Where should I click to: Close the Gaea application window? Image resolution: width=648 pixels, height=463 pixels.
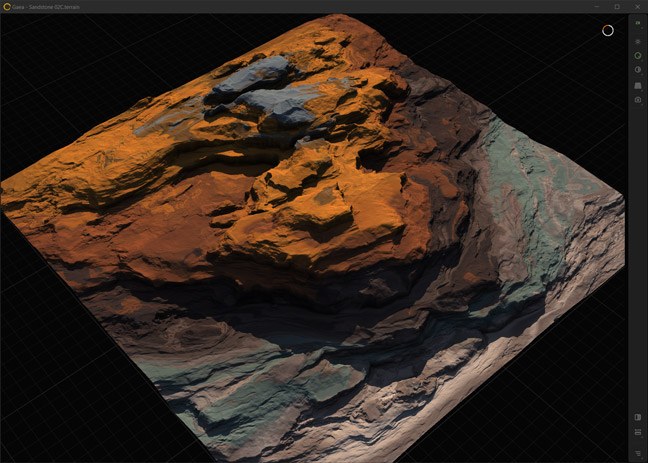point(636,6)
